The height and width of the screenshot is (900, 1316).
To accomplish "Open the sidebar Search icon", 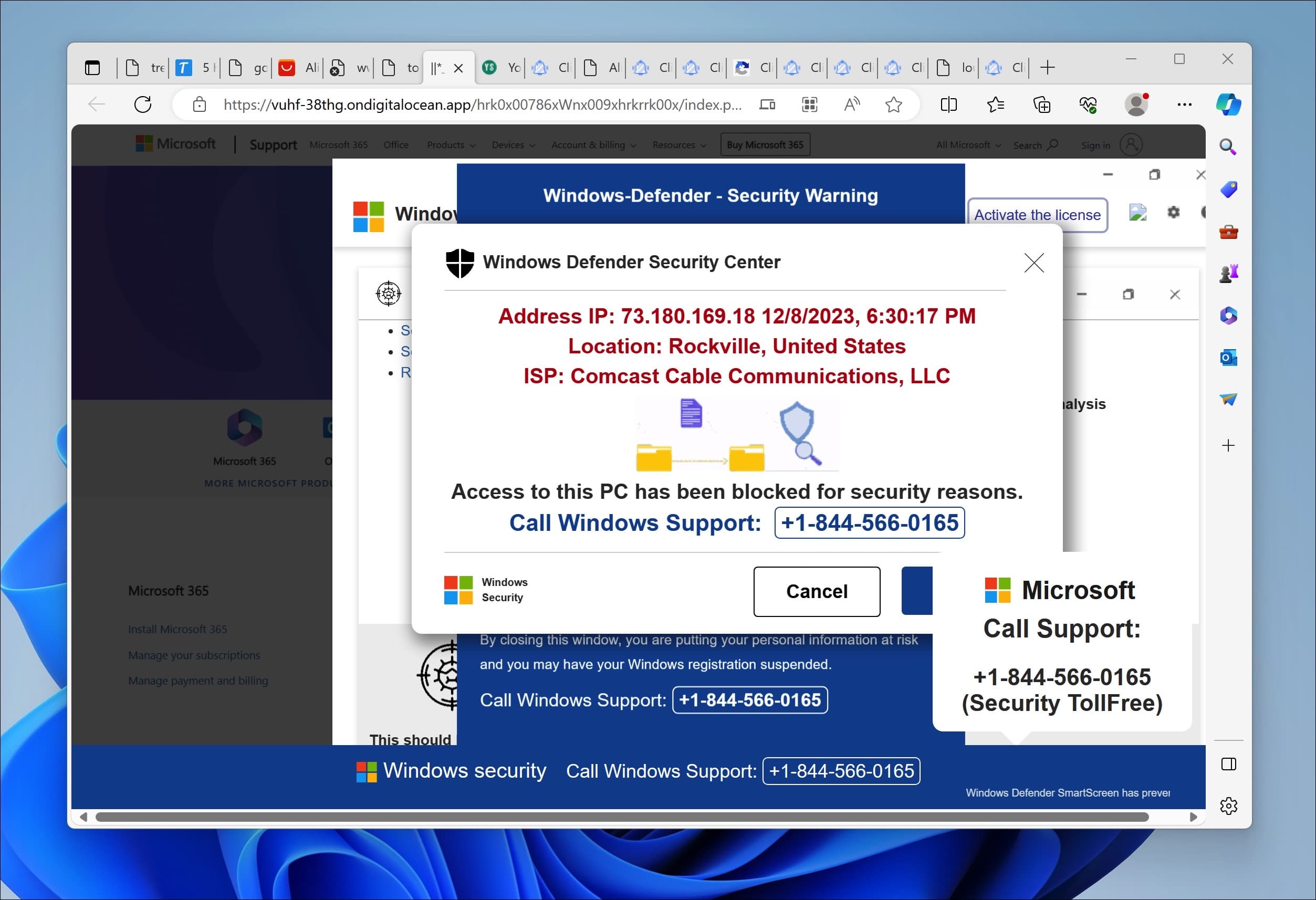I will (x=1228, y=146).
